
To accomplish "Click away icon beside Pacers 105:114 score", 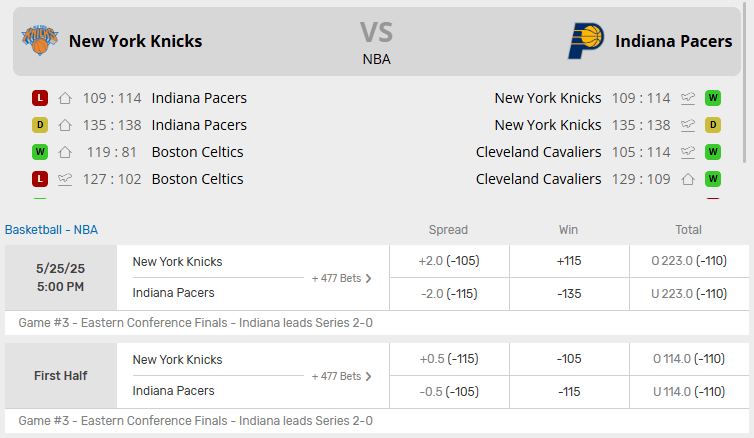I will [x=688, y=152].
